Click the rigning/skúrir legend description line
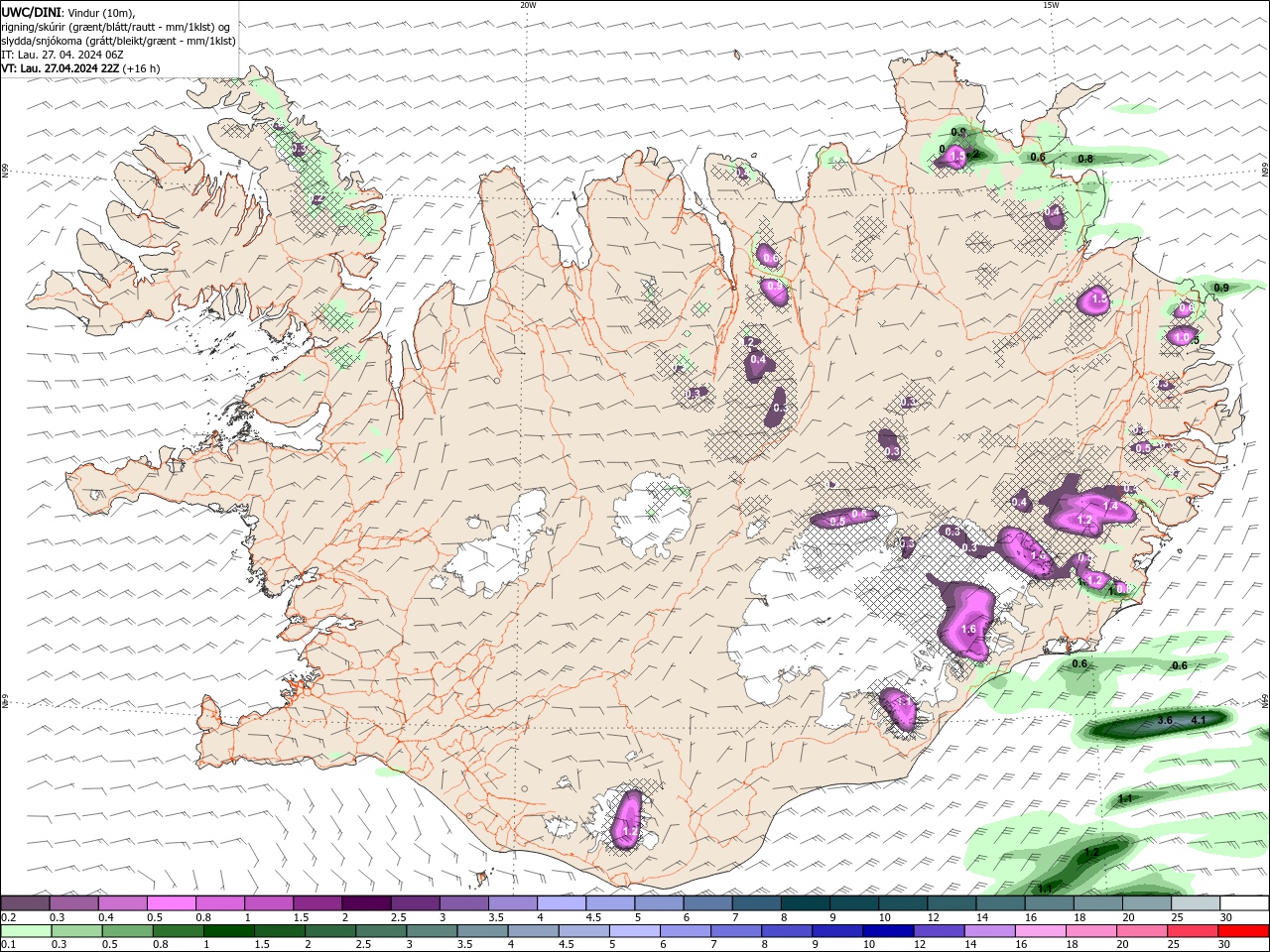This screenshot has width=1270, height=952. pyautogui.click(x=117, y=27)
